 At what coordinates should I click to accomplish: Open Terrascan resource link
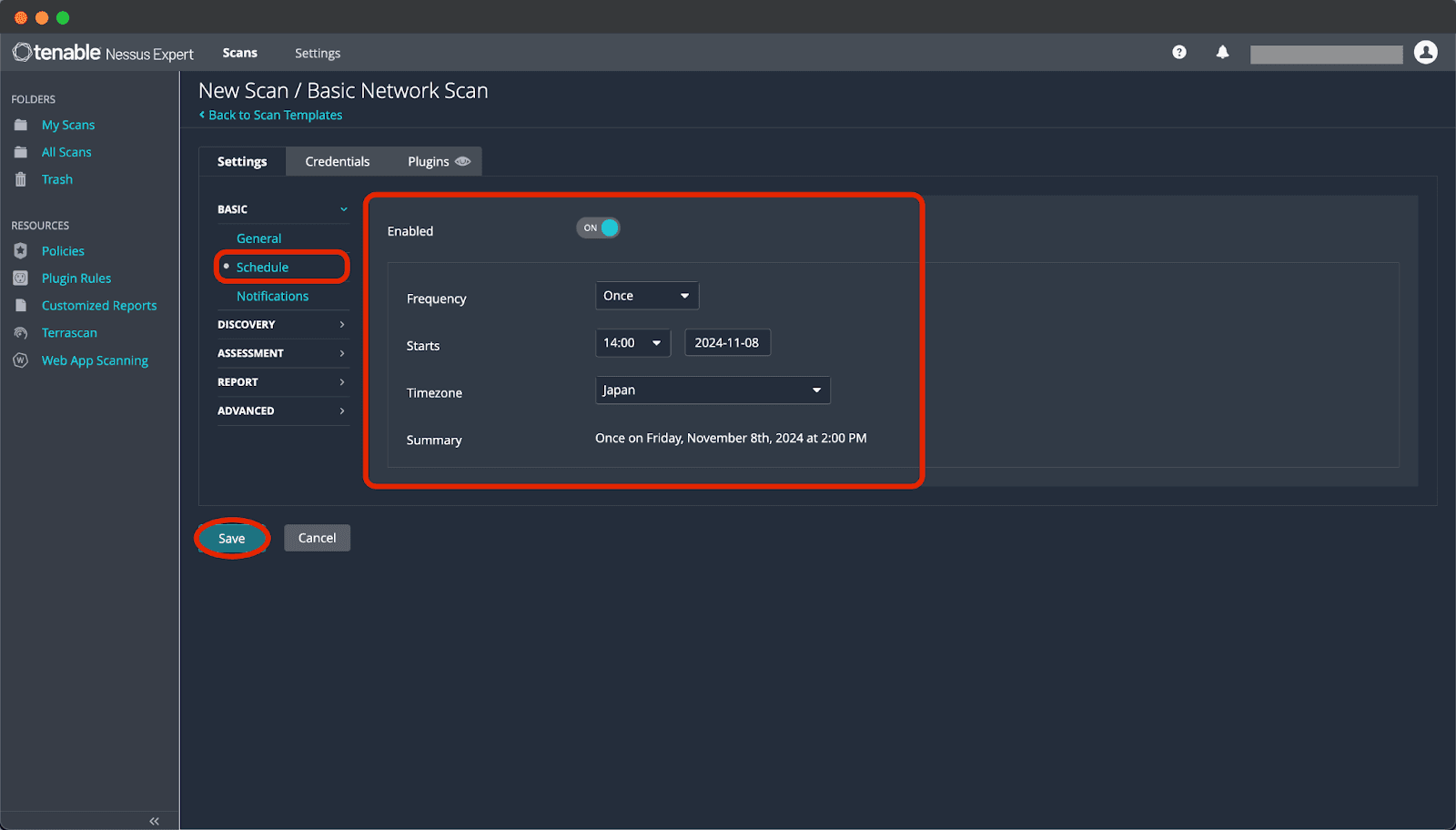69,333
